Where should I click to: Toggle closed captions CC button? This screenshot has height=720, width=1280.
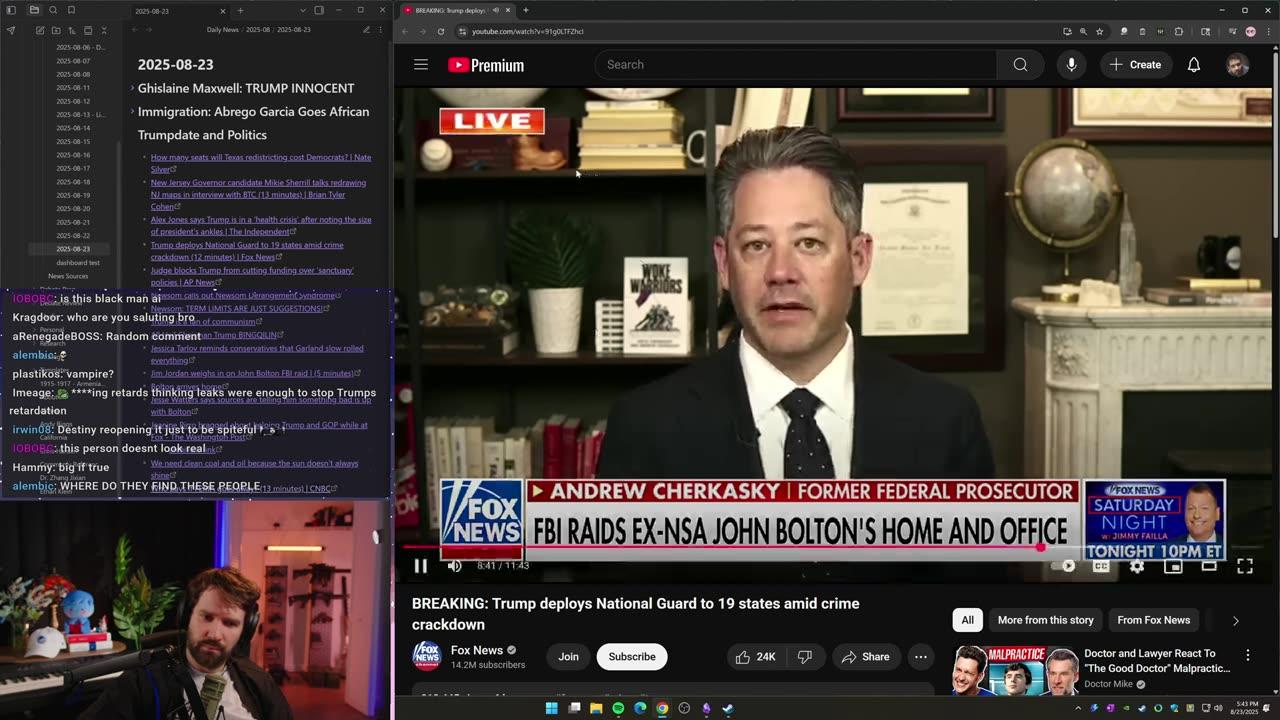click(1101, 566)
